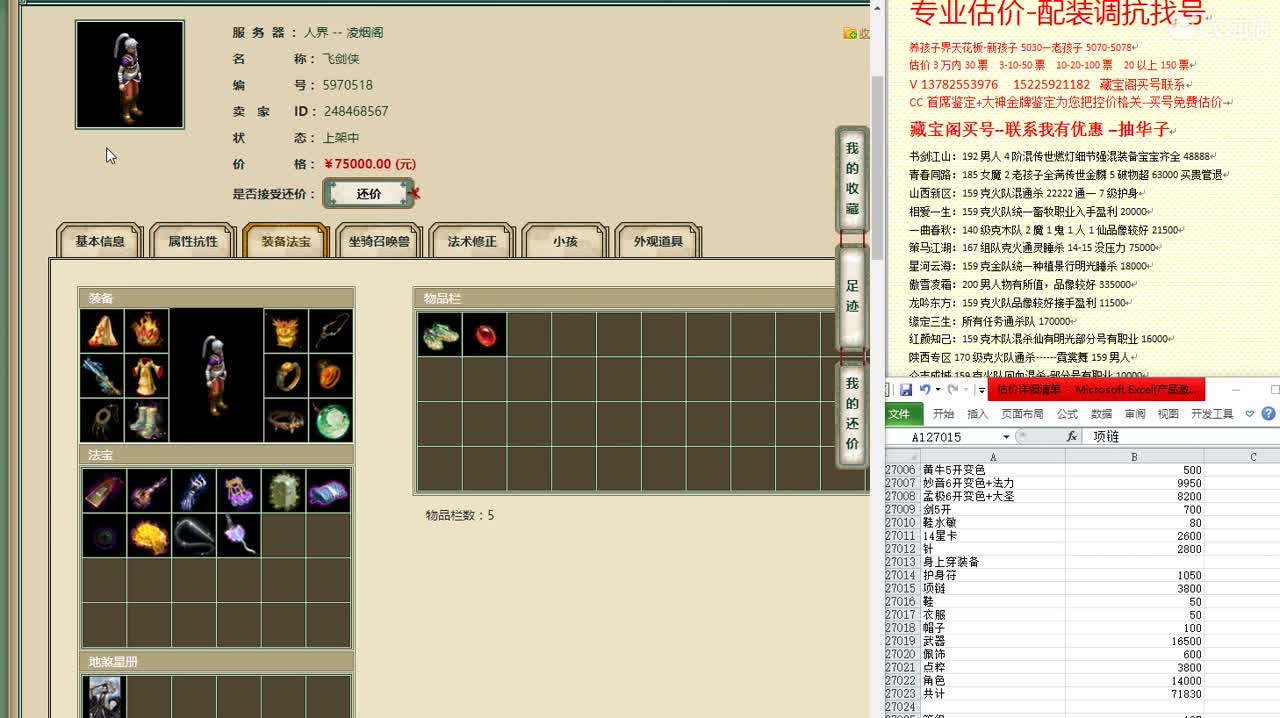Click the purple whisk treasure icon
This screenshot has height=718, width=1280.
tap(238, 536)
